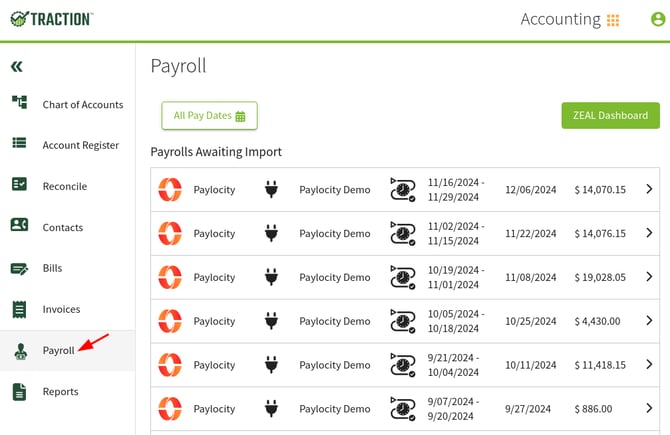The image size is (670, 435).
Task: Select the Payroll sidebar item
Action: pos(58,350)
